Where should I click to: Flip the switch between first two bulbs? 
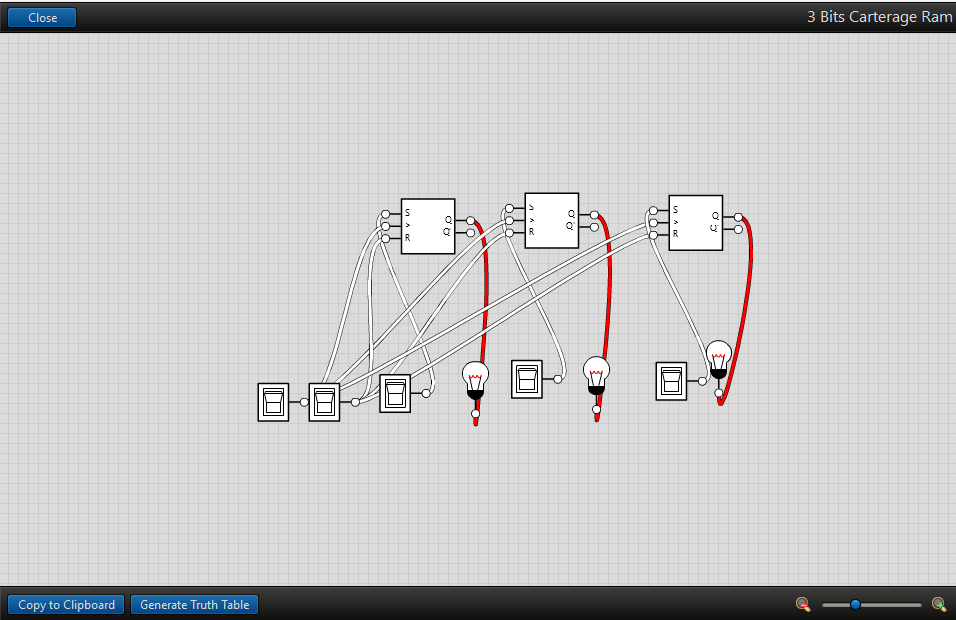pos(527,379)
